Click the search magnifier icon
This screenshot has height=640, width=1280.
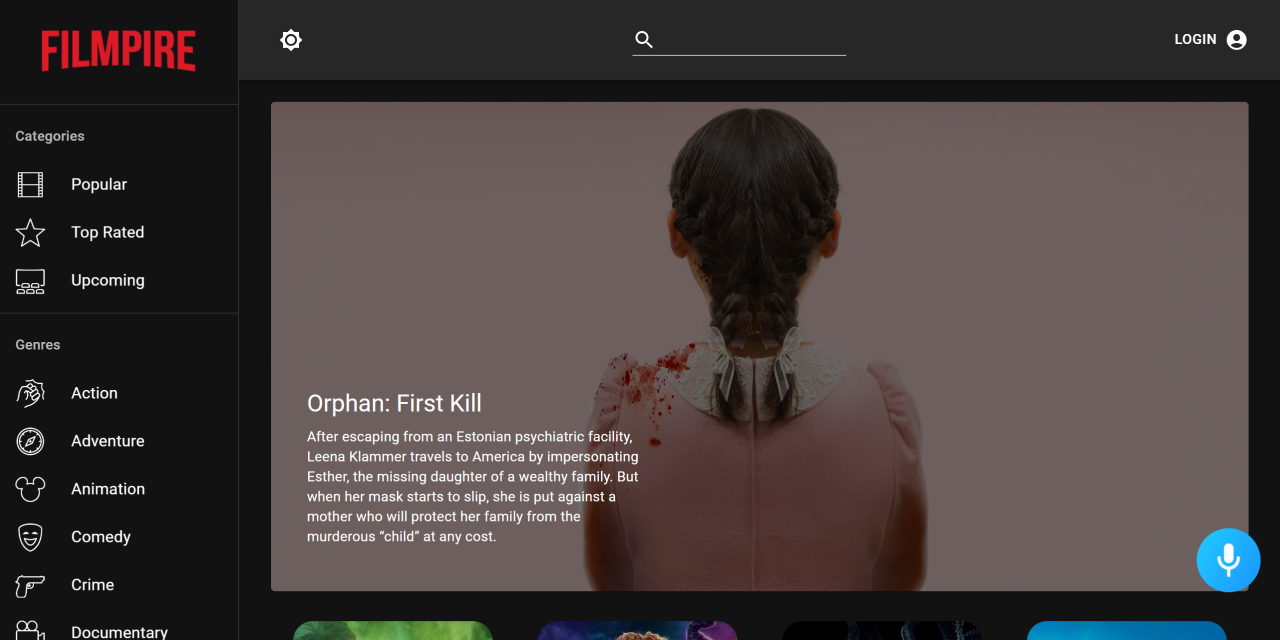click(x=643, y=39)
